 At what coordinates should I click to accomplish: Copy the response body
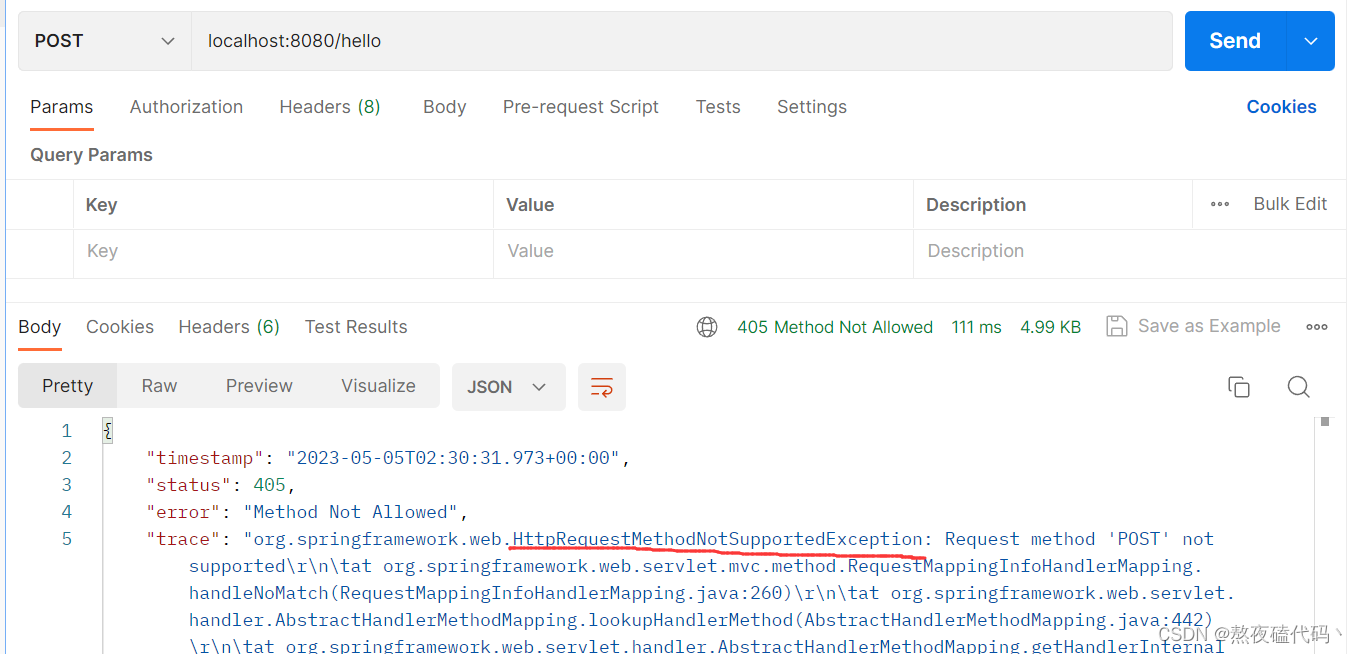point(1239,387)
